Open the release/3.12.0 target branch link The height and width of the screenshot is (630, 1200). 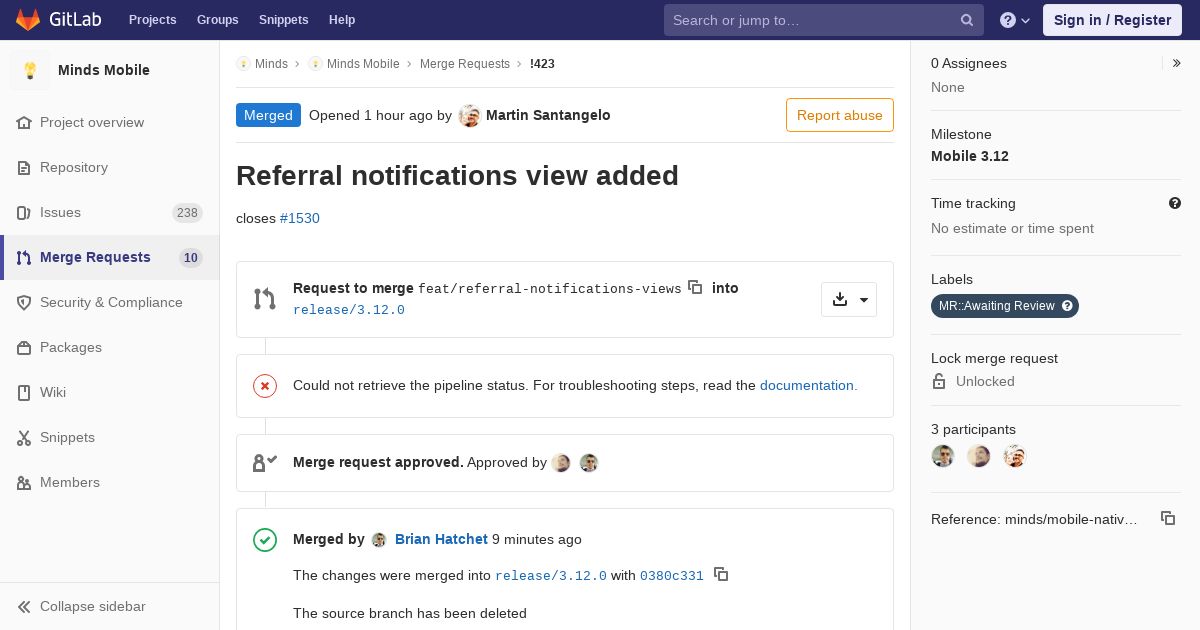(x=349, y=310)
